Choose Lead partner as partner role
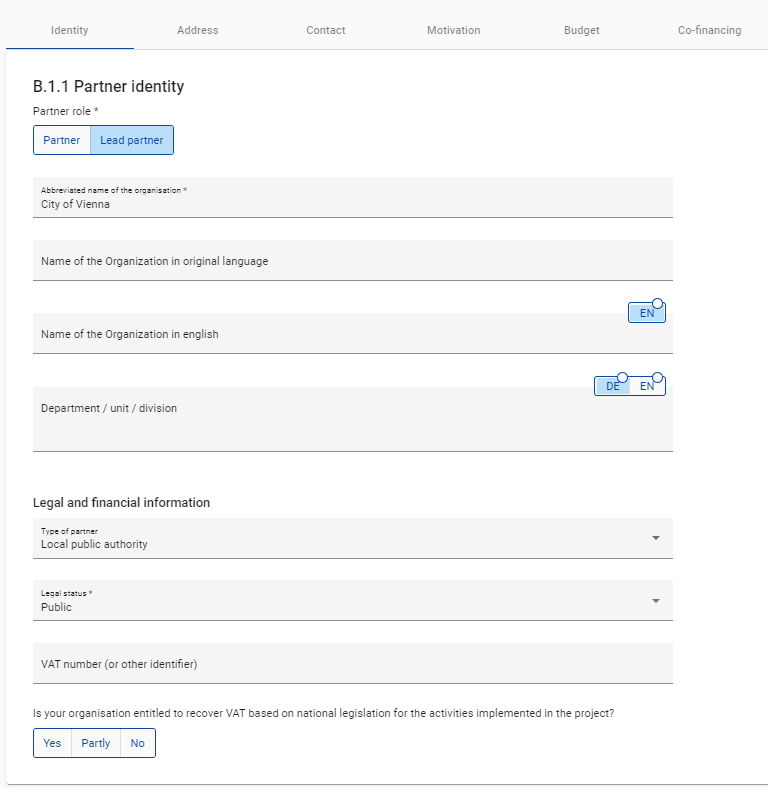The height and width of the screenshot is (789, 768). tap(131, 140)
